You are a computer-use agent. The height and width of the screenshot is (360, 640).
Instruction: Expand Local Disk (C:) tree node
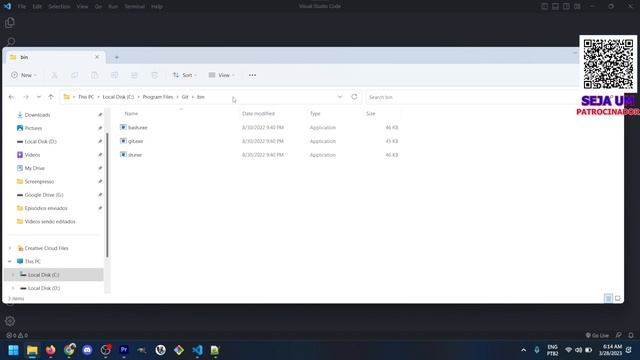click(13, 275)
